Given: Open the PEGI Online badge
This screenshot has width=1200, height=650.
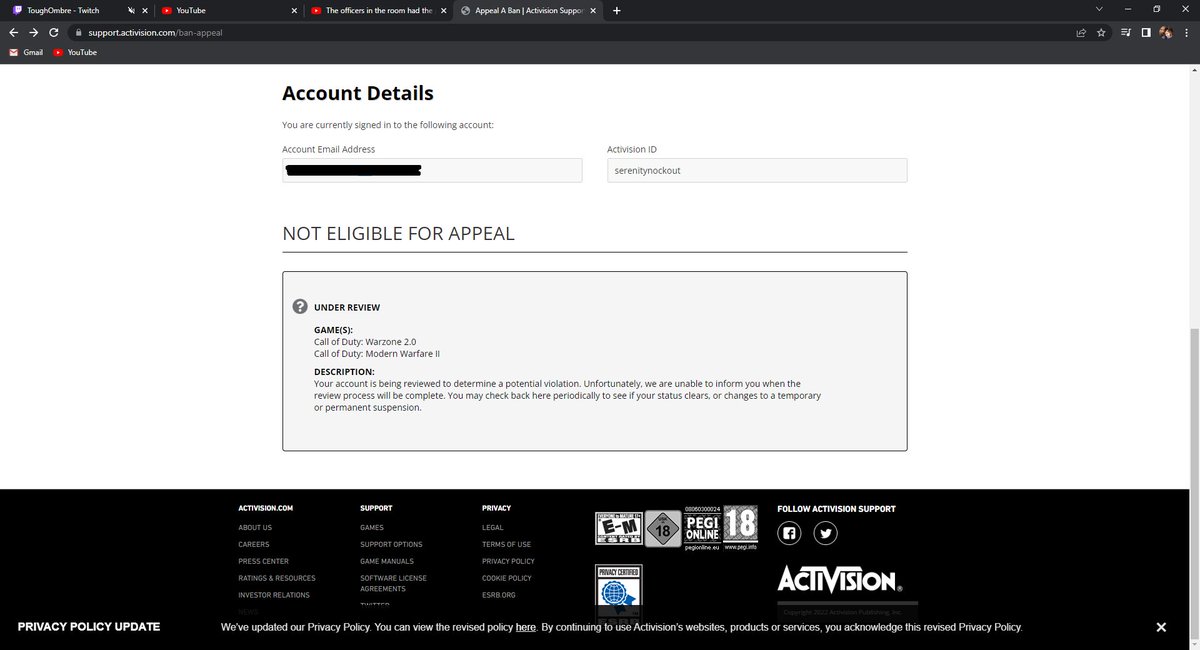Looking at the screenshot, I should pyautogui.click(x=703, y=528).
